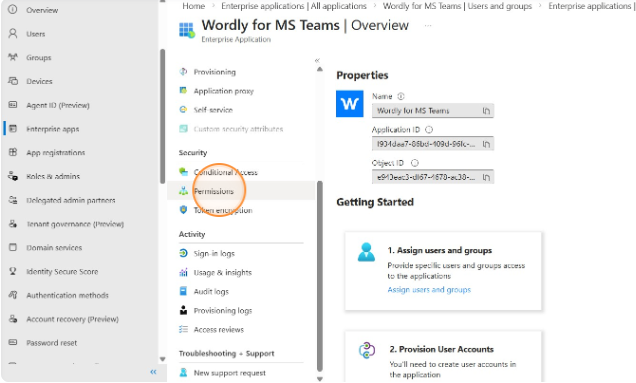Screen dimensions: 636x383
Task: Click the Self-service icon
Action: (x=183, y=110)
